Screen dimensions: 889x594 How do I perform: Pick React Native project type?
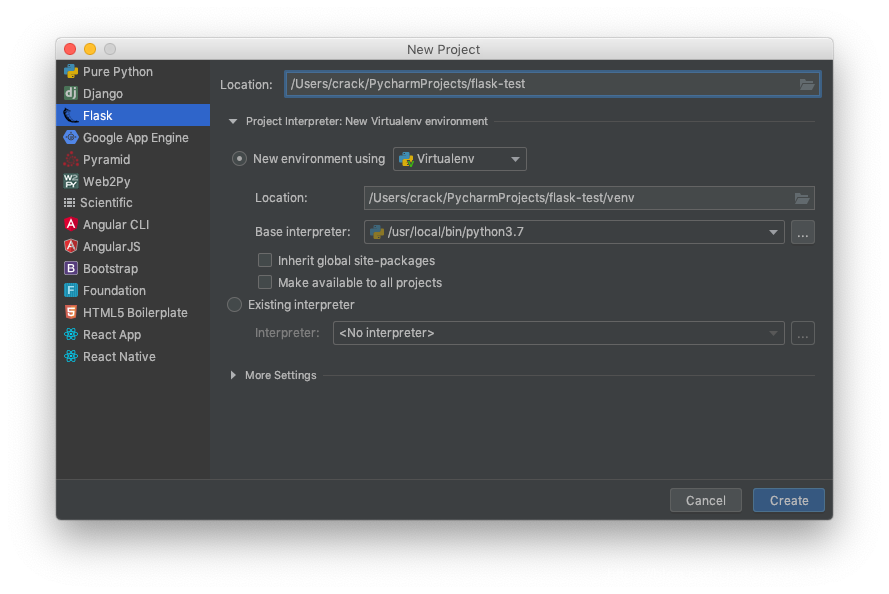point(133,357)
